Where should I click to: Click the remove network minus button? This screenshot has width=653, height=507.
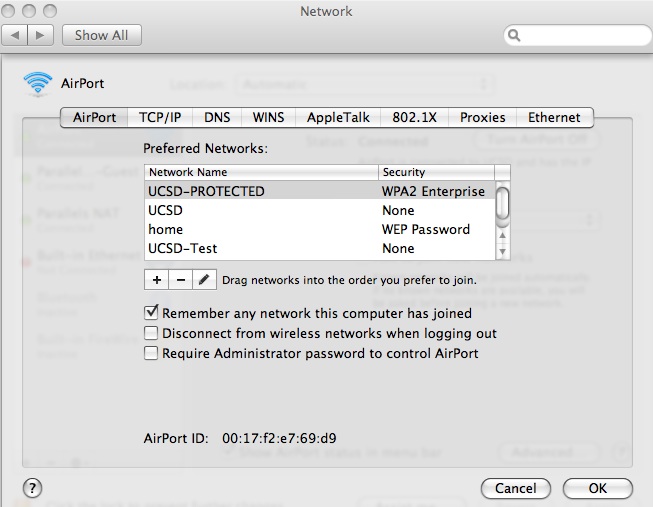point(180,281)
